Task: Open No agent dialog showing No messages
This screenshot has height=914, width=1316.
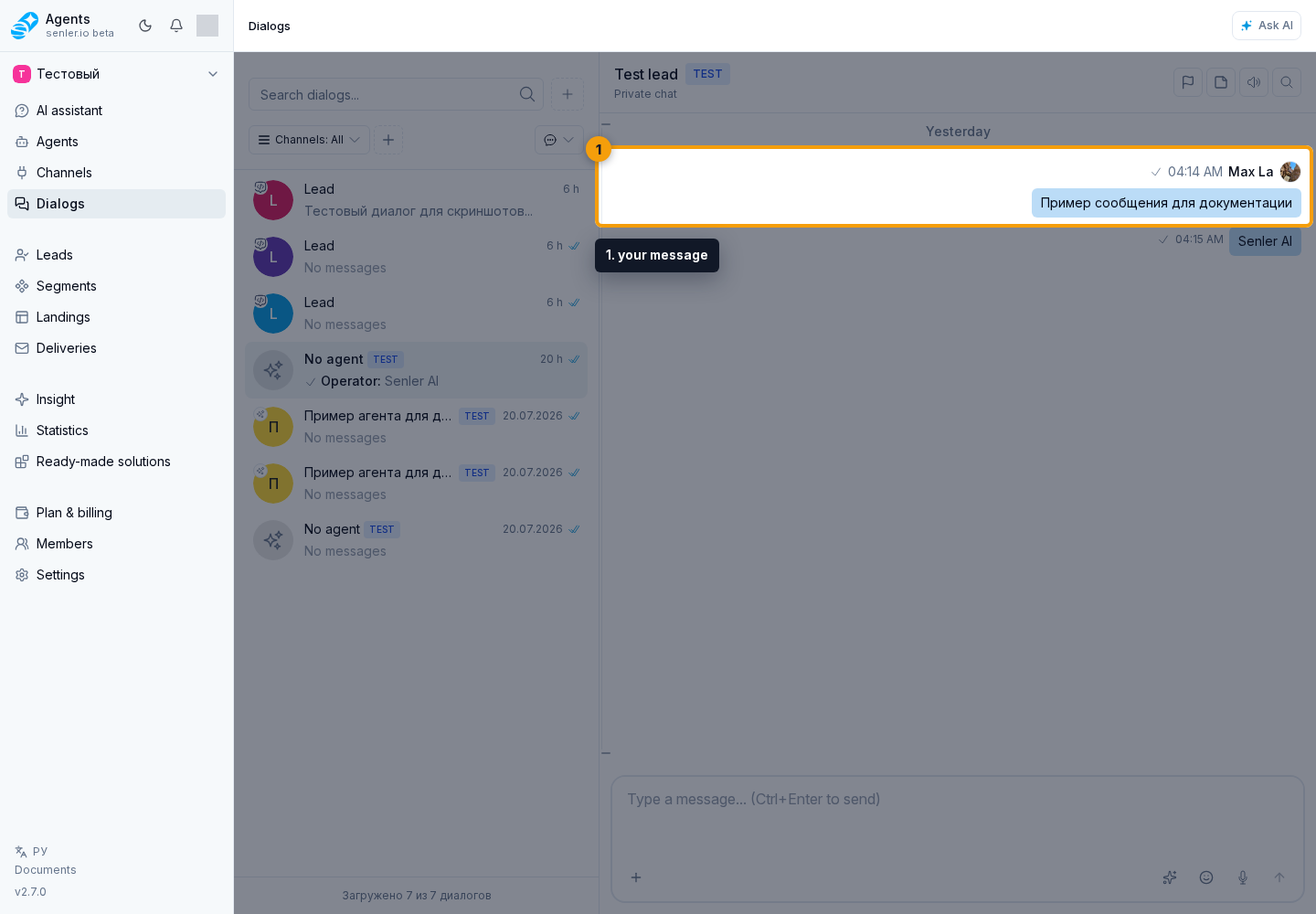Action: tap(416, 540)
